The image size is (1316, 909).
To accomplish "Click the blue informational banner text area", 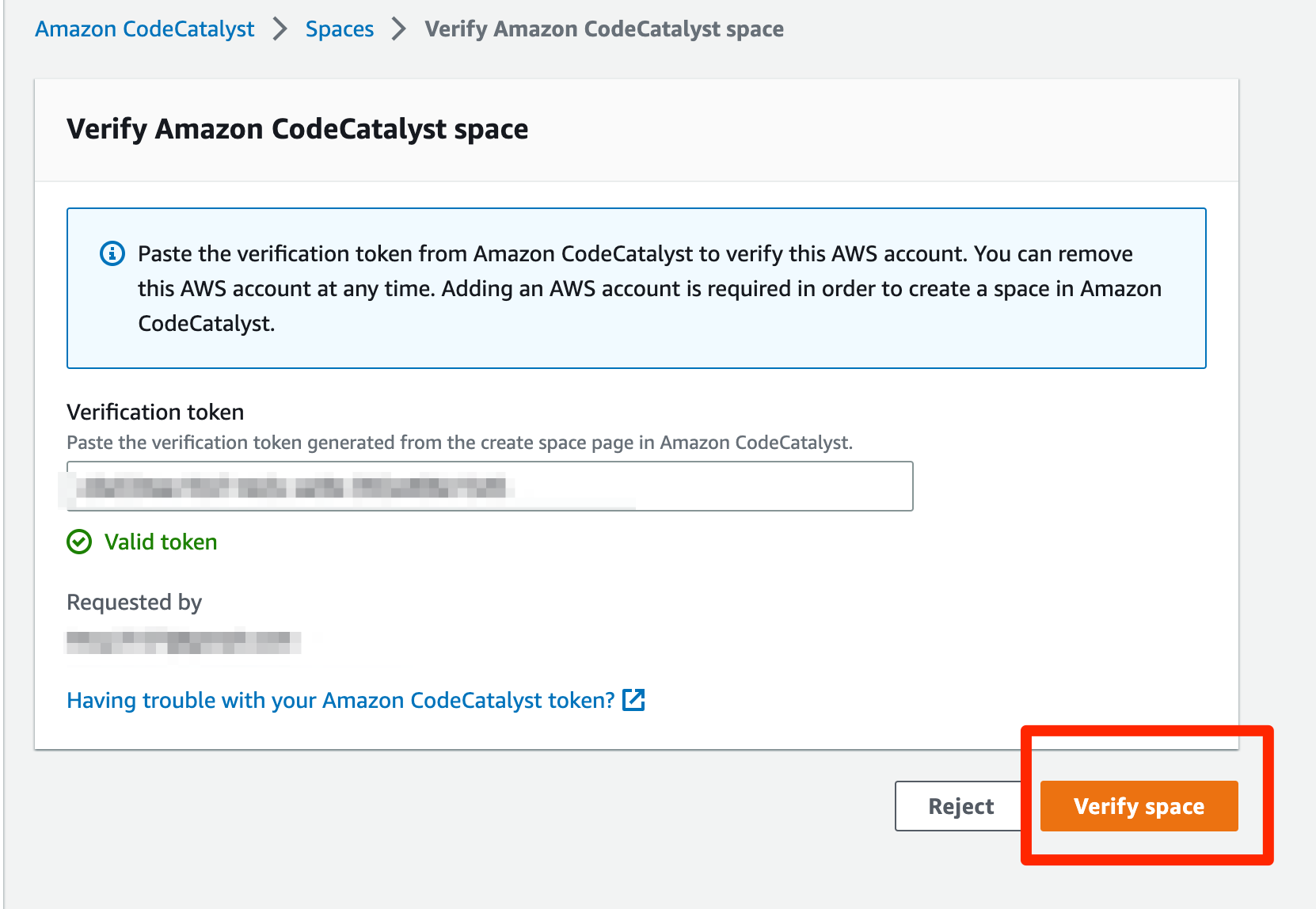I will click(x=633, y=288).
